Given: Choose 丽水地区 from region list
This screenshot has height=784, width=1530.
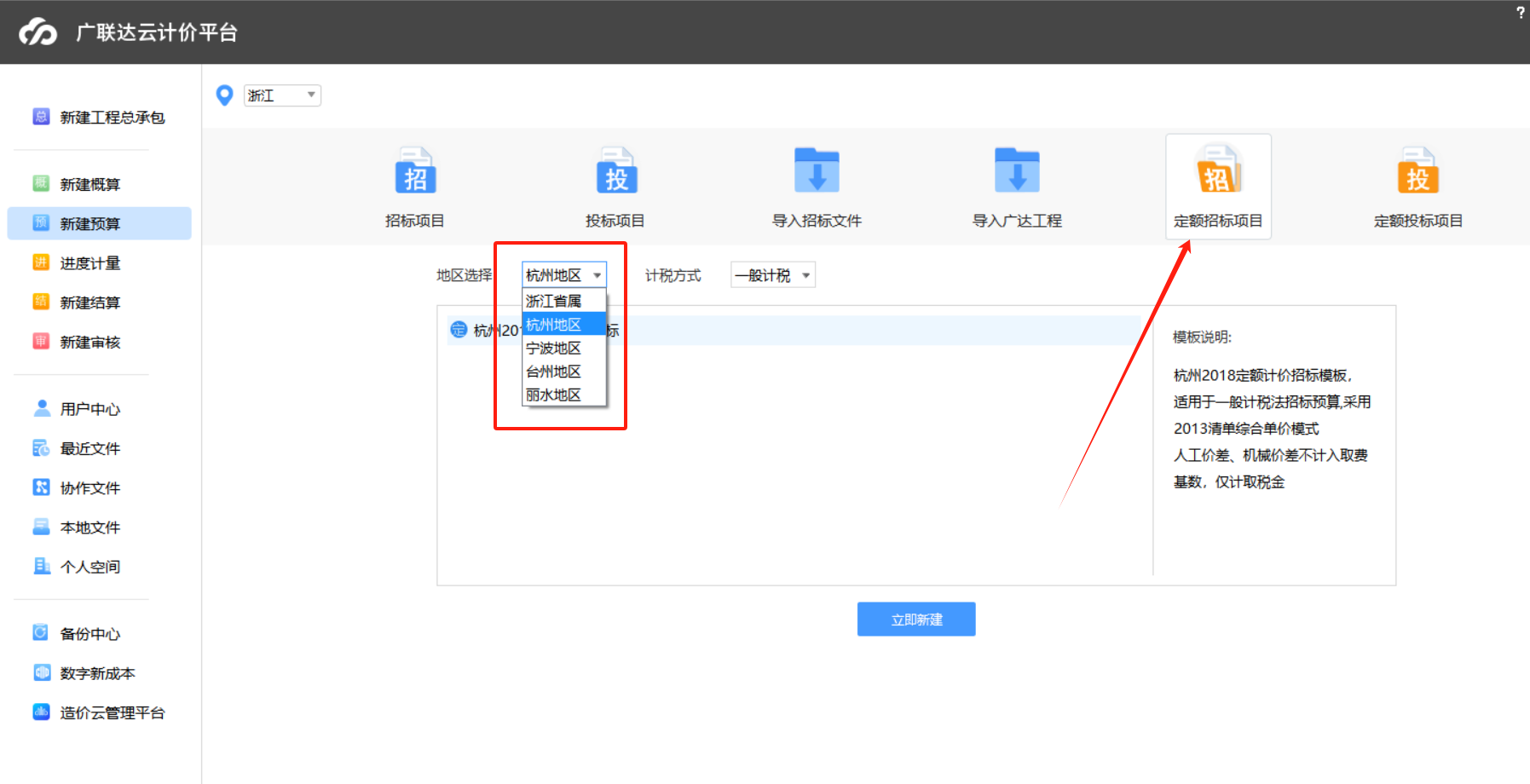Looking at the screenshot, I should click(564, 395).
